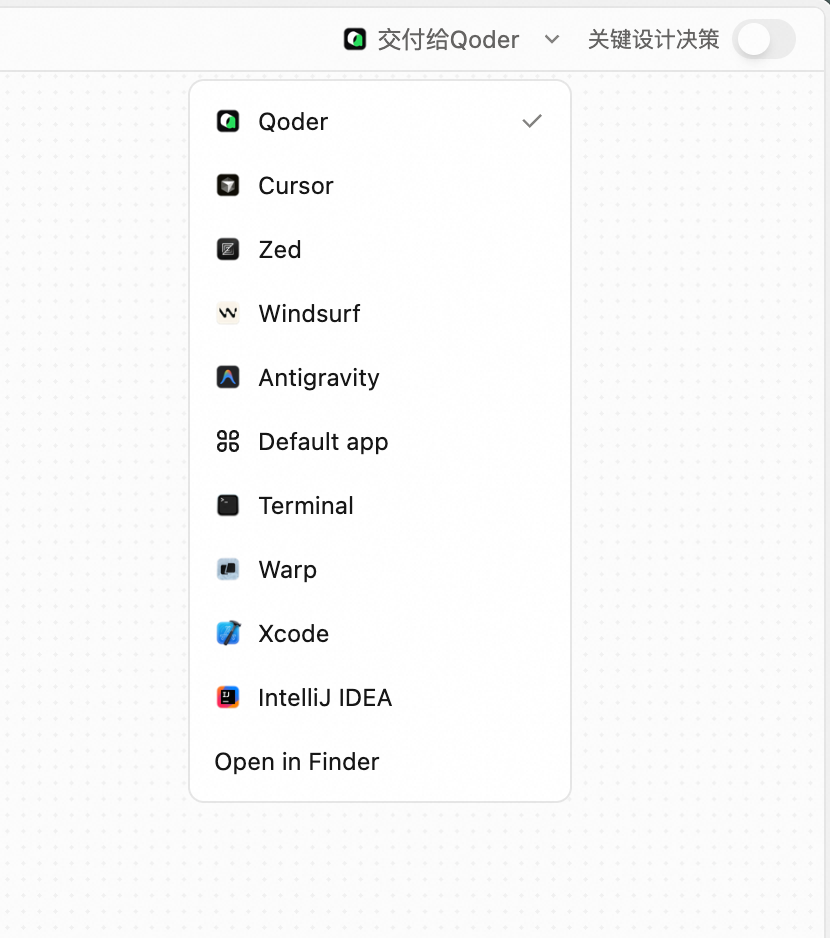Select the Antigravity text label

[x=319, y=378]
